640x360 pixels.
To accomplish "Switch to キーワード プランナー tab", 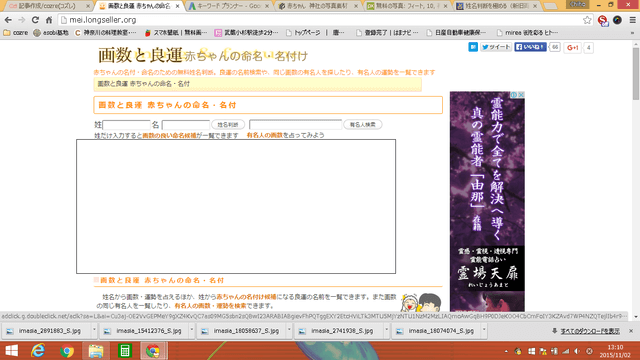I will (x=229, y=6).
